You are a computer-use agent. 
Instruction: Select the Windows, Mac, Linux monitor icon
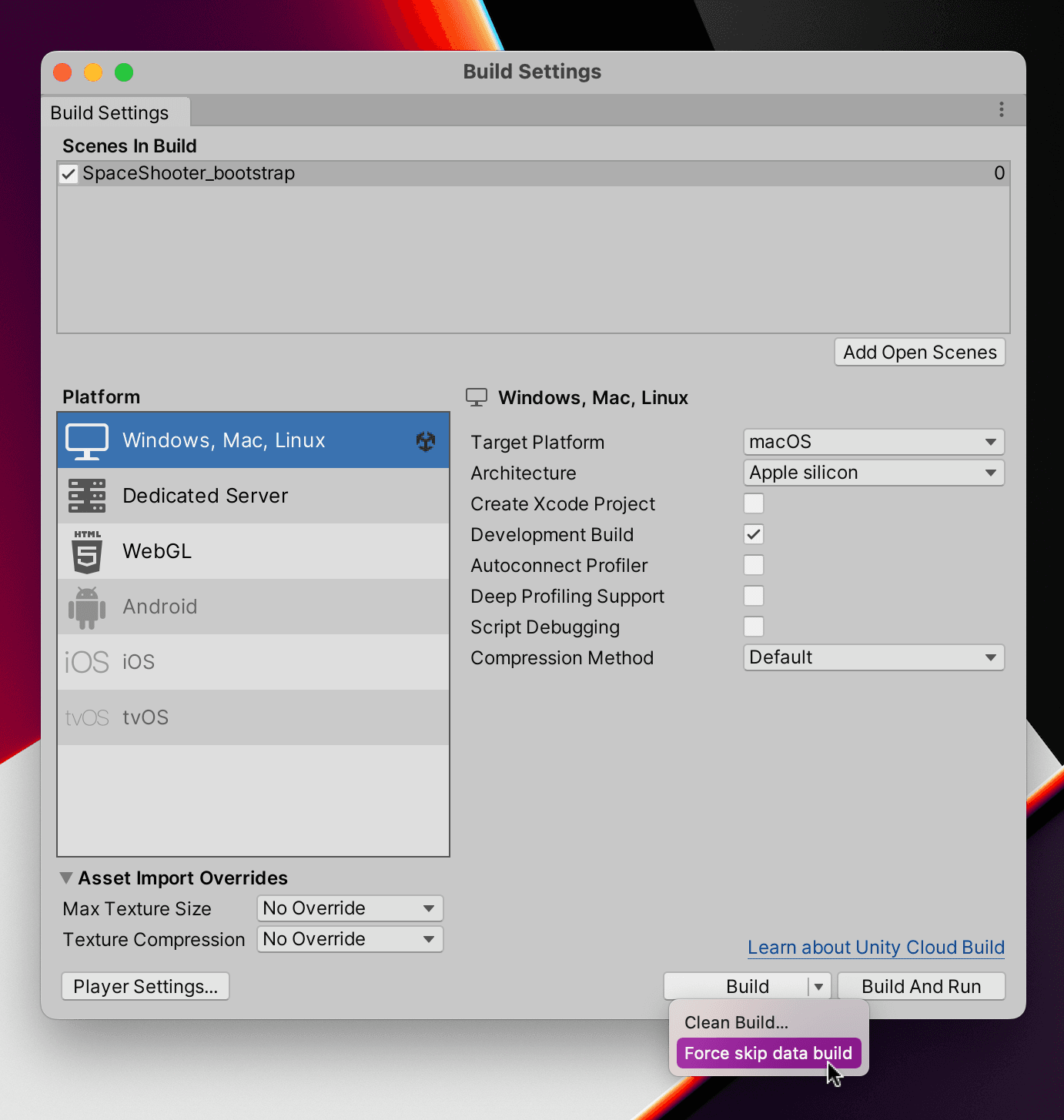(87, 441)
